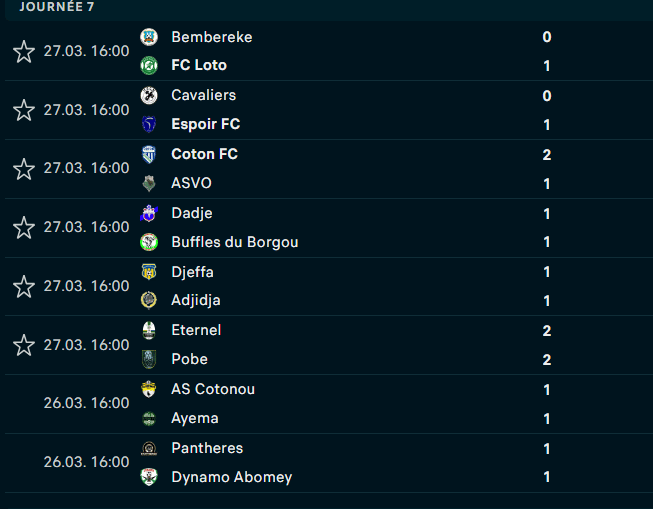This screenshot has width=653, height=509.
Task: Star the Cavaliers vs Espoir FC match
Action: point(24,110)
